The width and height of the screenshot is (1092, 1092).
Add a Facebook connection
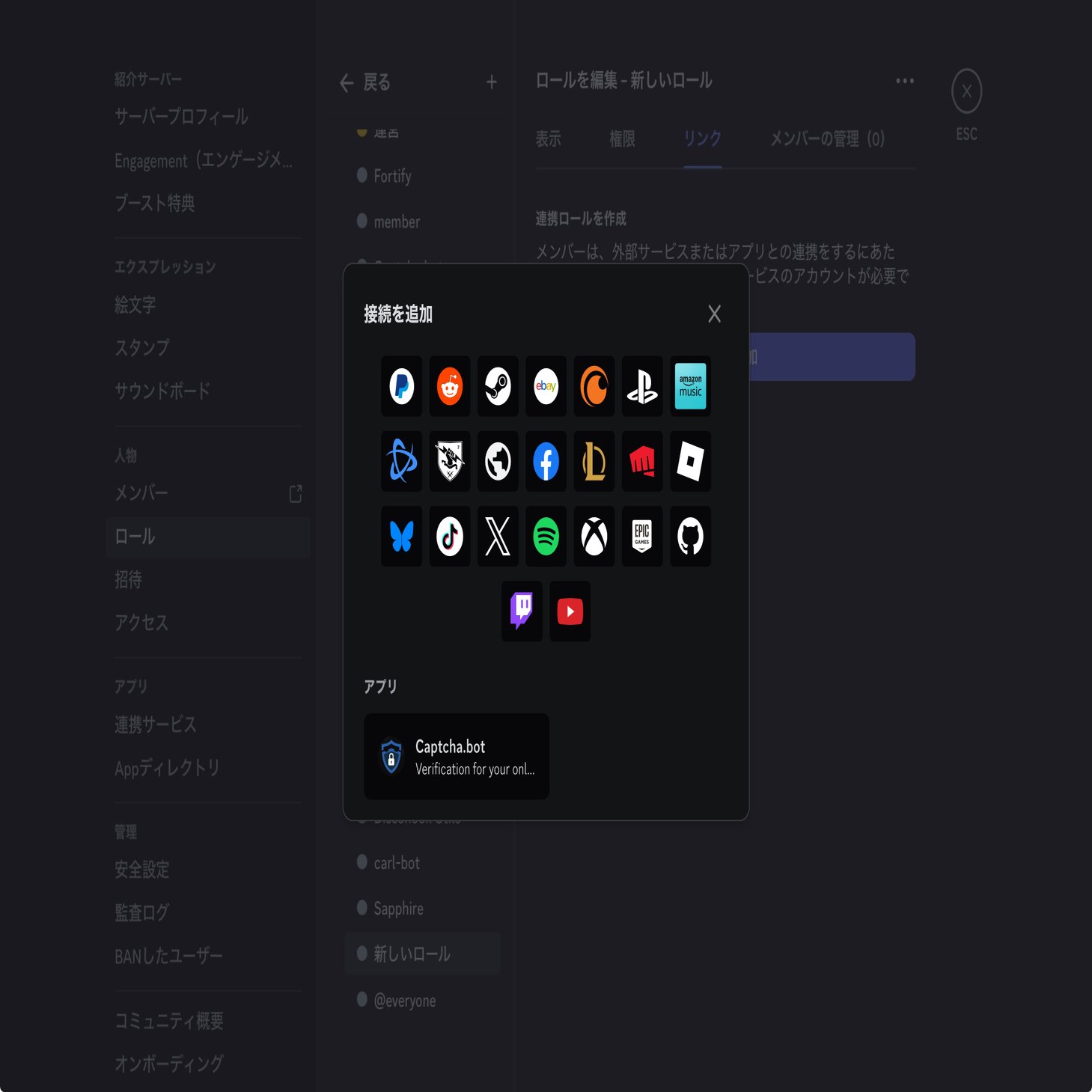546,461
